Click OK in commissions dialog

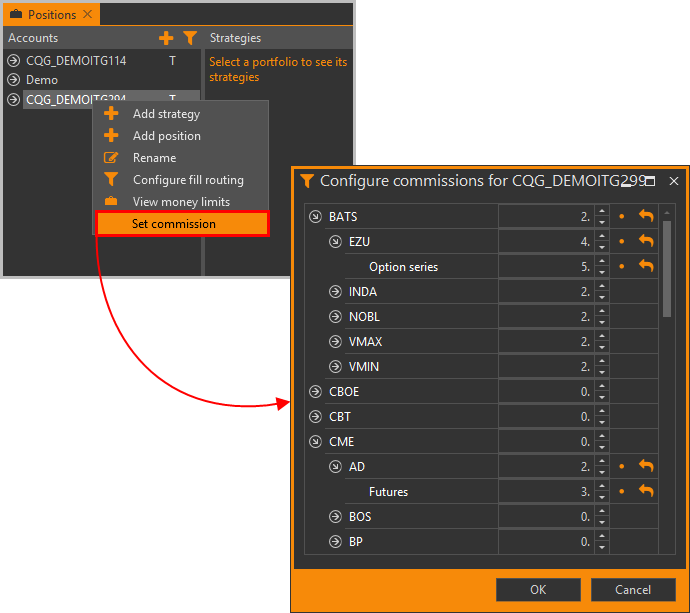pyautogui.click(x=538, y=590)
